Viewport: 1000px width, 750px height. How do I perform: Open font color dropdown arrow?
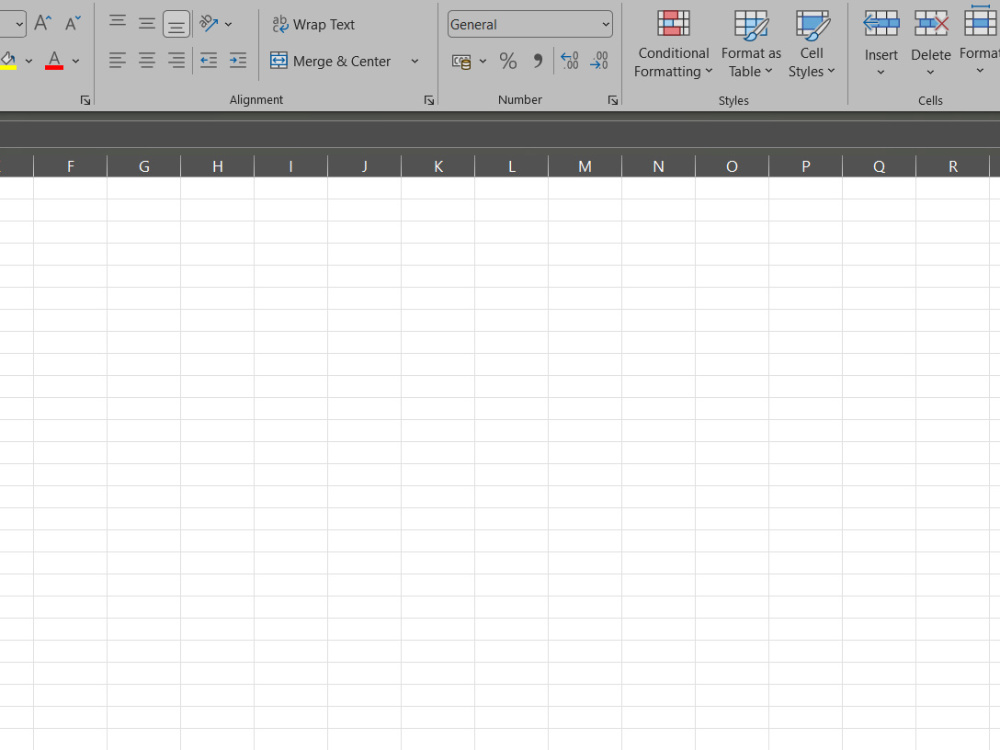[x=76, y=61]
